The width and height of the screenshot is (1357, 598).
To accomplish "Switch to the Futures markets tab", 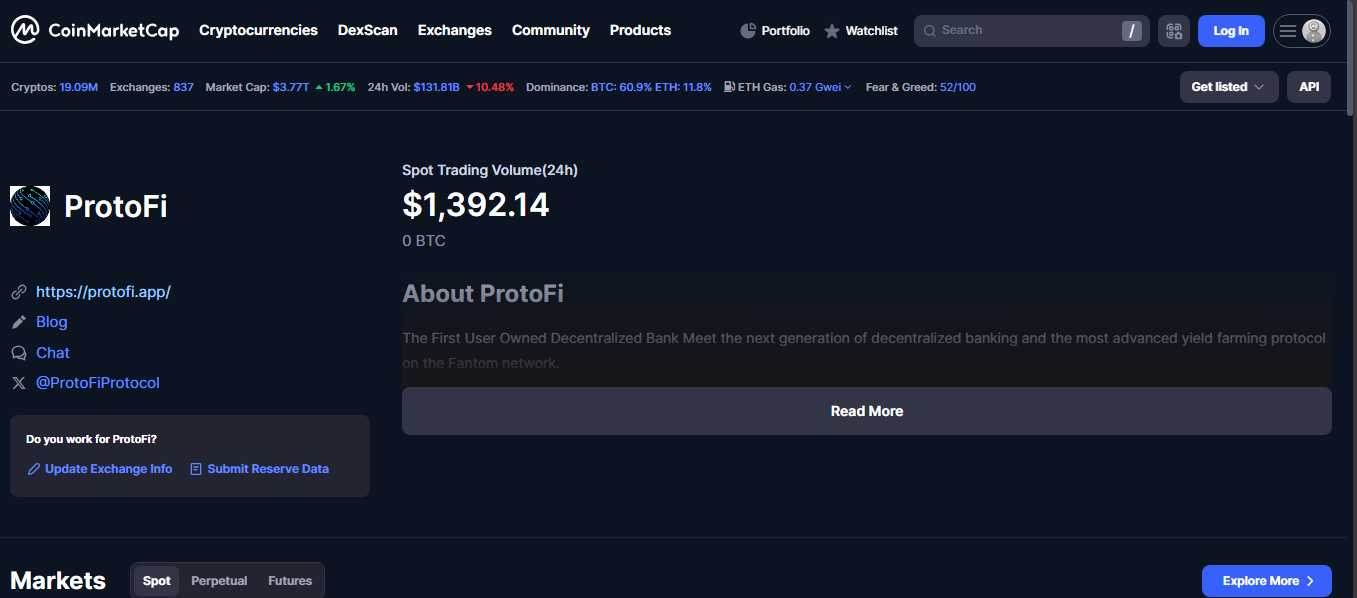I will click(x=290, y=581).
